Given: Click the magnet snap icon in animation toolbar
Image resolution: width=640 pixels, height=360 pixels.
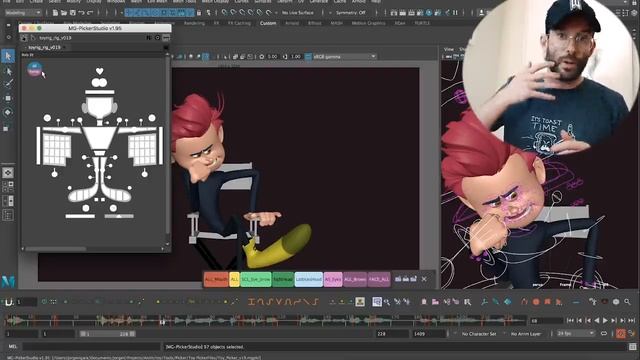Looking at the screenshot, I should coord(9,302).
